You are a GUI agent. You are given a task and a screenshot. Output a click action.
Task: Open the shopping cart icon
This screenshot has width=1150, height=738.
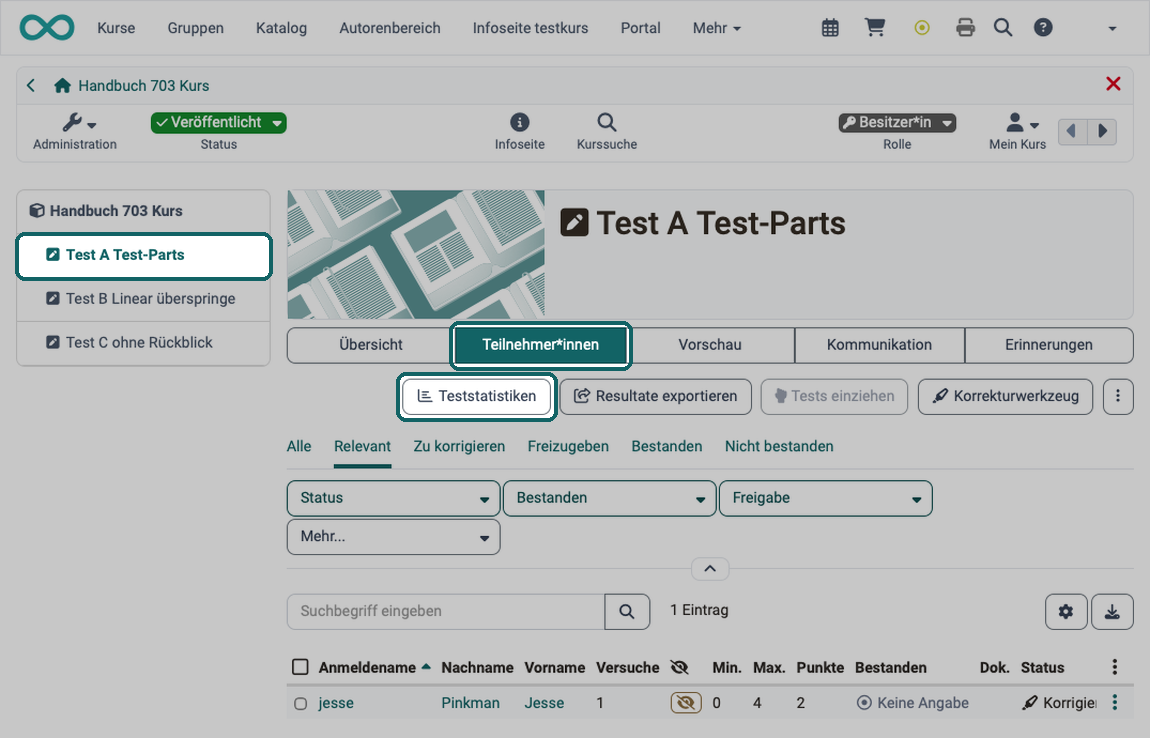[875, 28]
